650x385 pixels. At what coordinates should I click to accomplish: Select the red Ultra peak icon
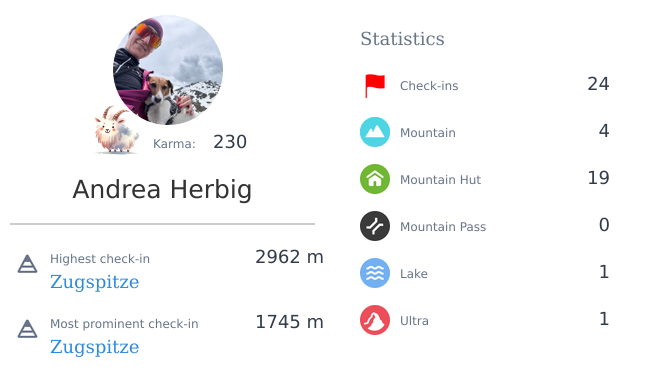[x=375, y=320]
